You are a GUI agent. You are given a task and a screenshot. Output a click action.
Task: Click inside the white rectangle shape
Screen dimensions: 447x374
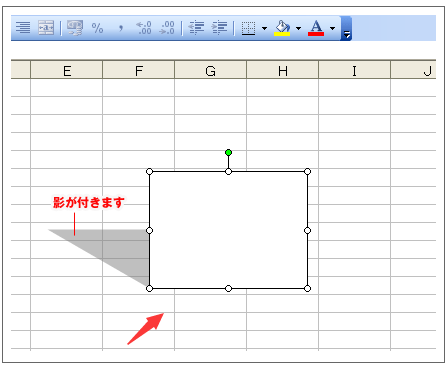click(228, 230)
